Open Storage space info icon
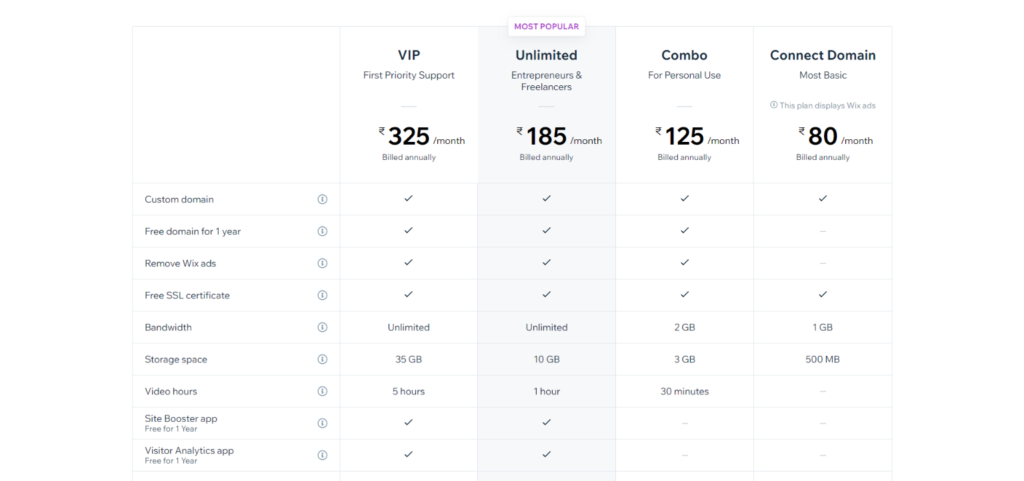 322,359
